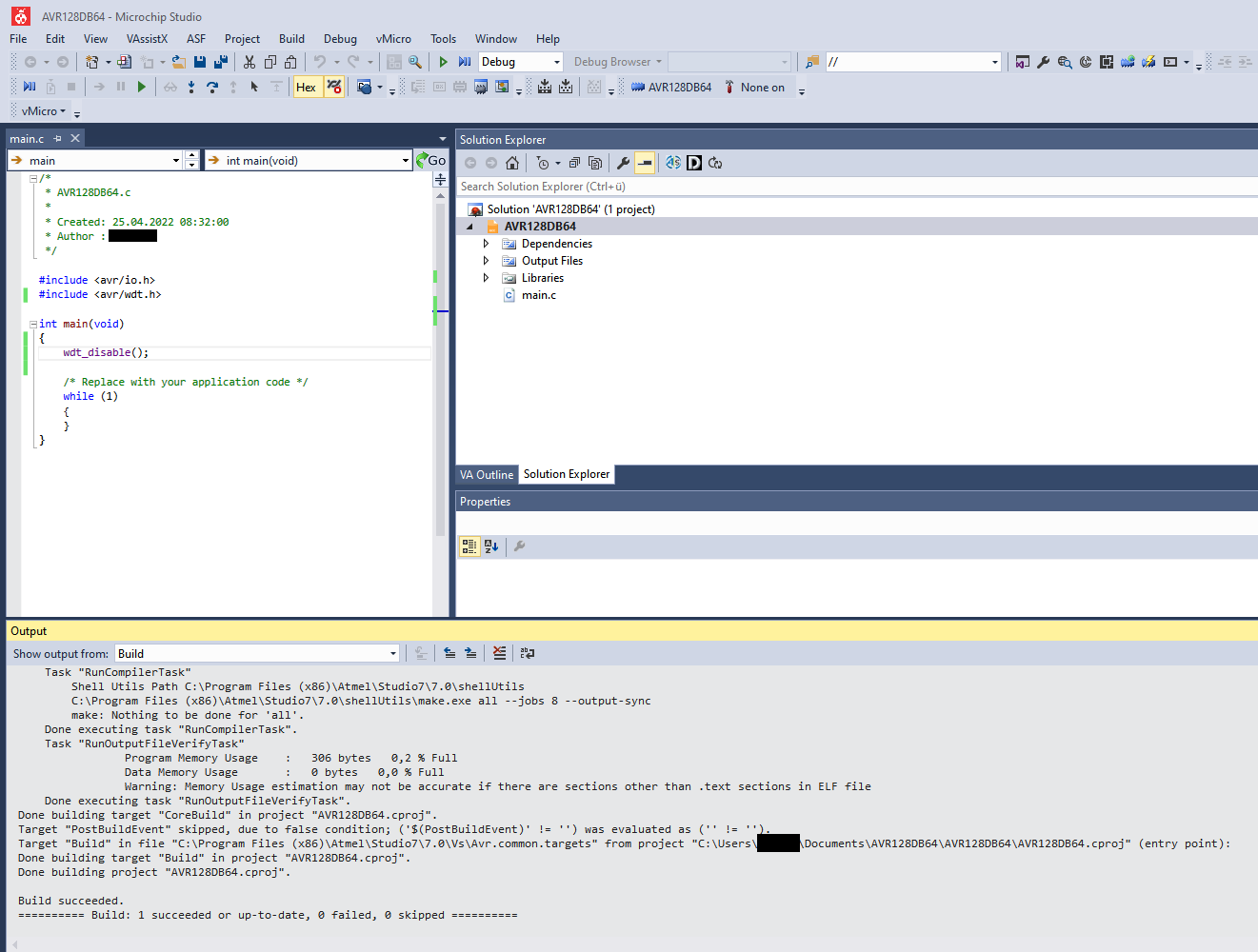This screenshot has width=1258, height=952.
Task: Toggle Preview Selected Items in Solution Explorer
Action: [x=645, y=163]
